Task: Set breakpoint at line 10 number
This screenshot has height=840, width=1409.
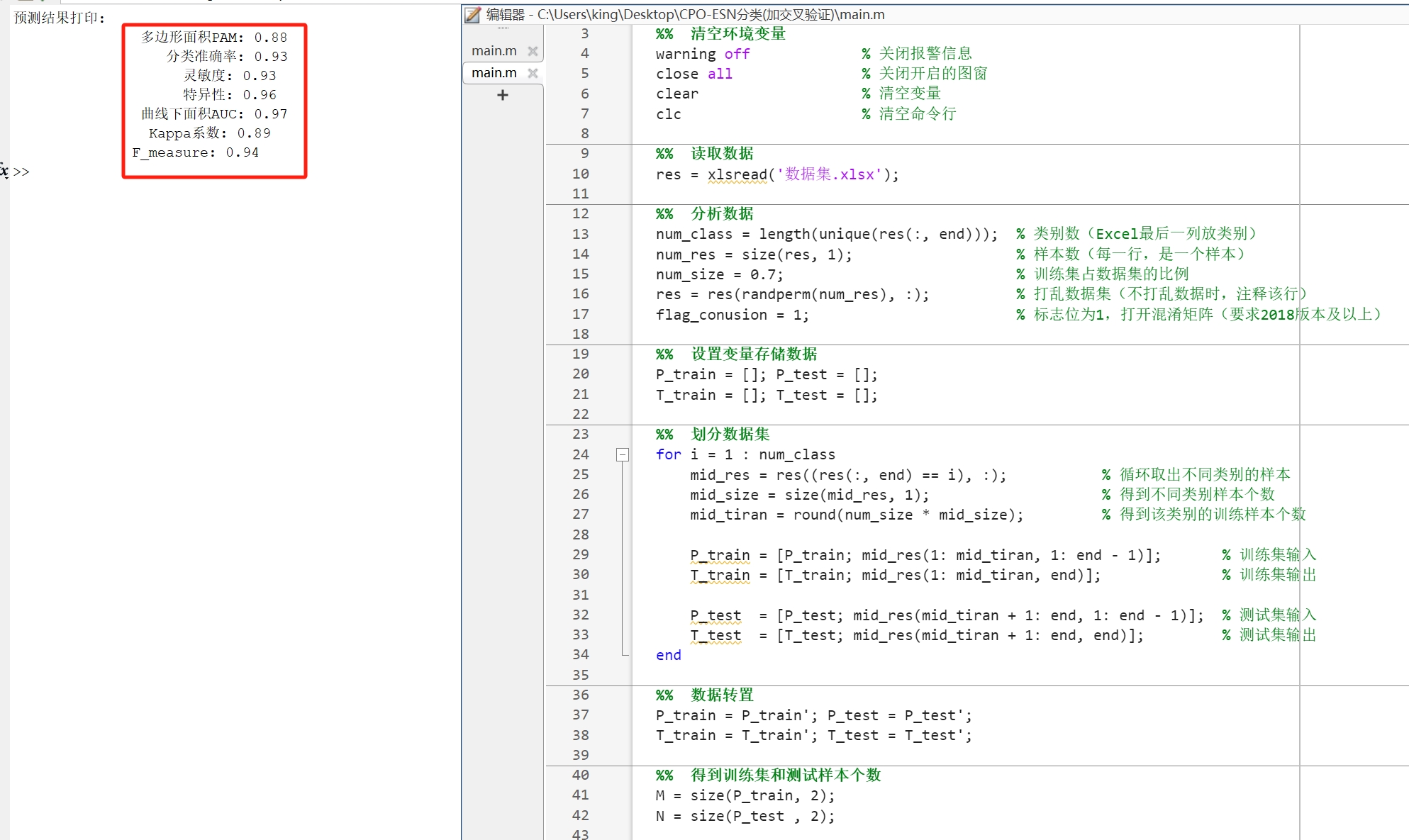Action: click(x=581, y=174)
